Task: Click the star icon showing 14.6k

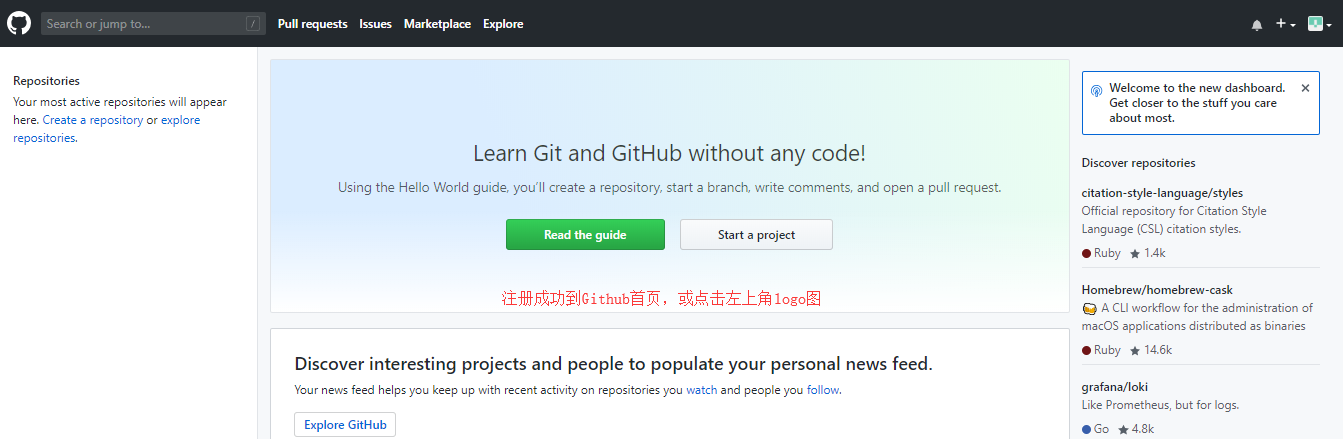Action: tap(1135, 351)
